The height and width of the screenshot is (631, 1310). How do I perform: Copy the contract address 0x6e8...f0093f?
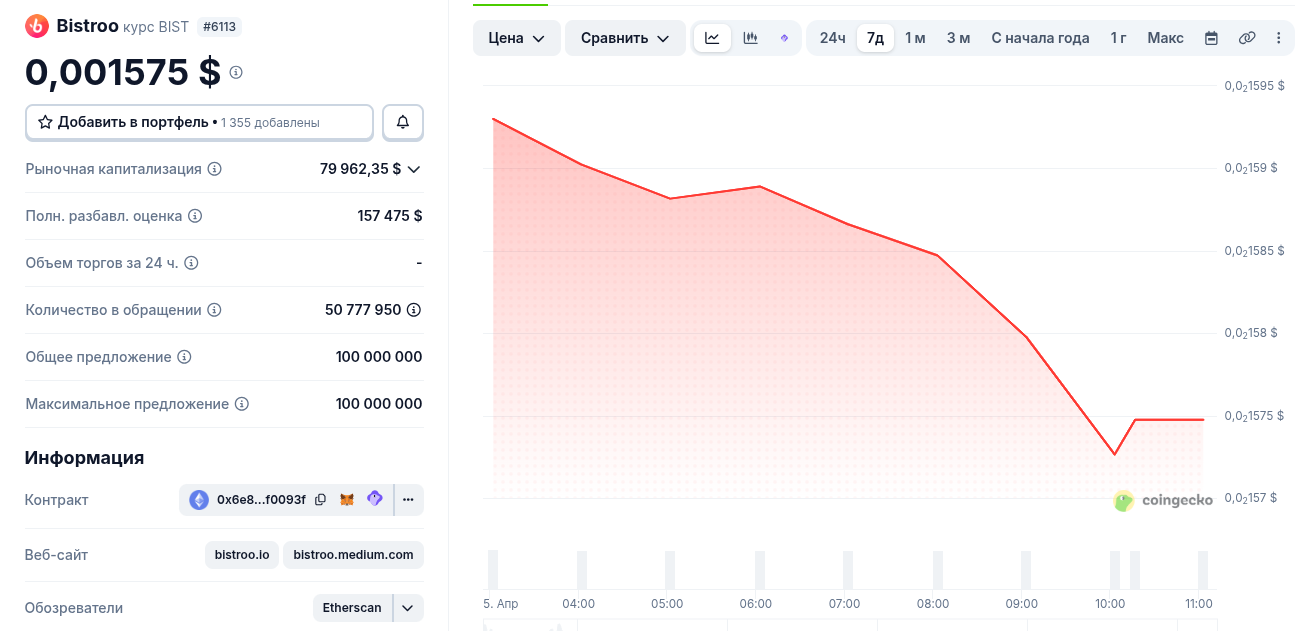pyautogui.click(x=320, y=500)
